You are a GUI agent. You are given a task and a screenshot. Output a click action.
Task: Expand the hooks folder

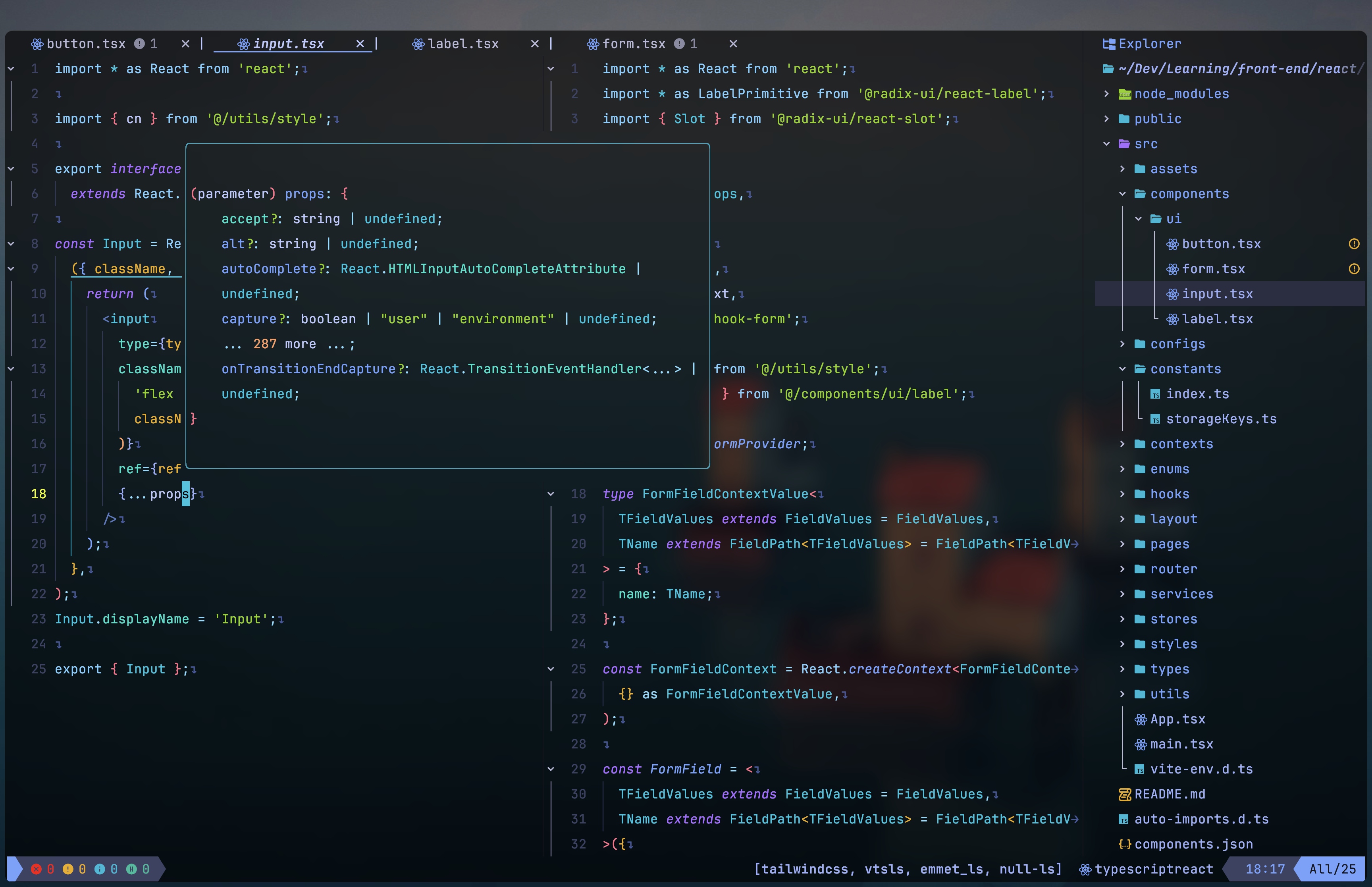(x=1122, y=494)
